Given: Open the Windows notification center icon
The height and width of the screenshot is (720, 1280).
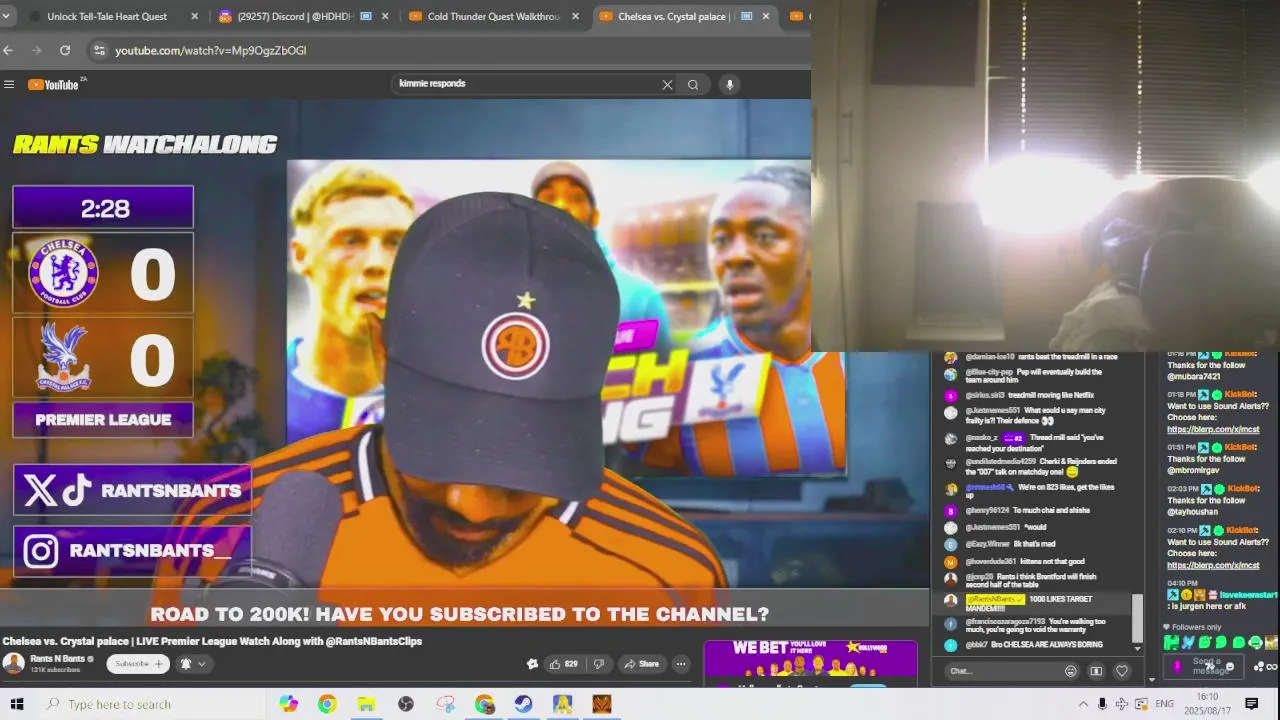Looking at the screenshot, I should 1252,704.
